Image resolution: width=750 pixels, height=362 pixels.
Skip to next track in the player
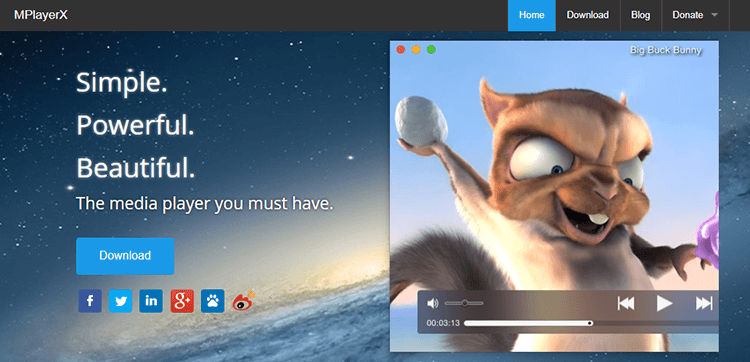click(x=704, y=303)
